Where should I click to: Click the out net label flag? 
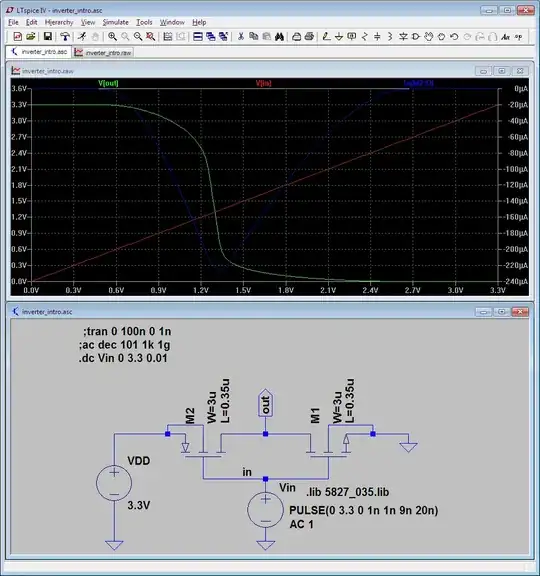click(265, 403)
